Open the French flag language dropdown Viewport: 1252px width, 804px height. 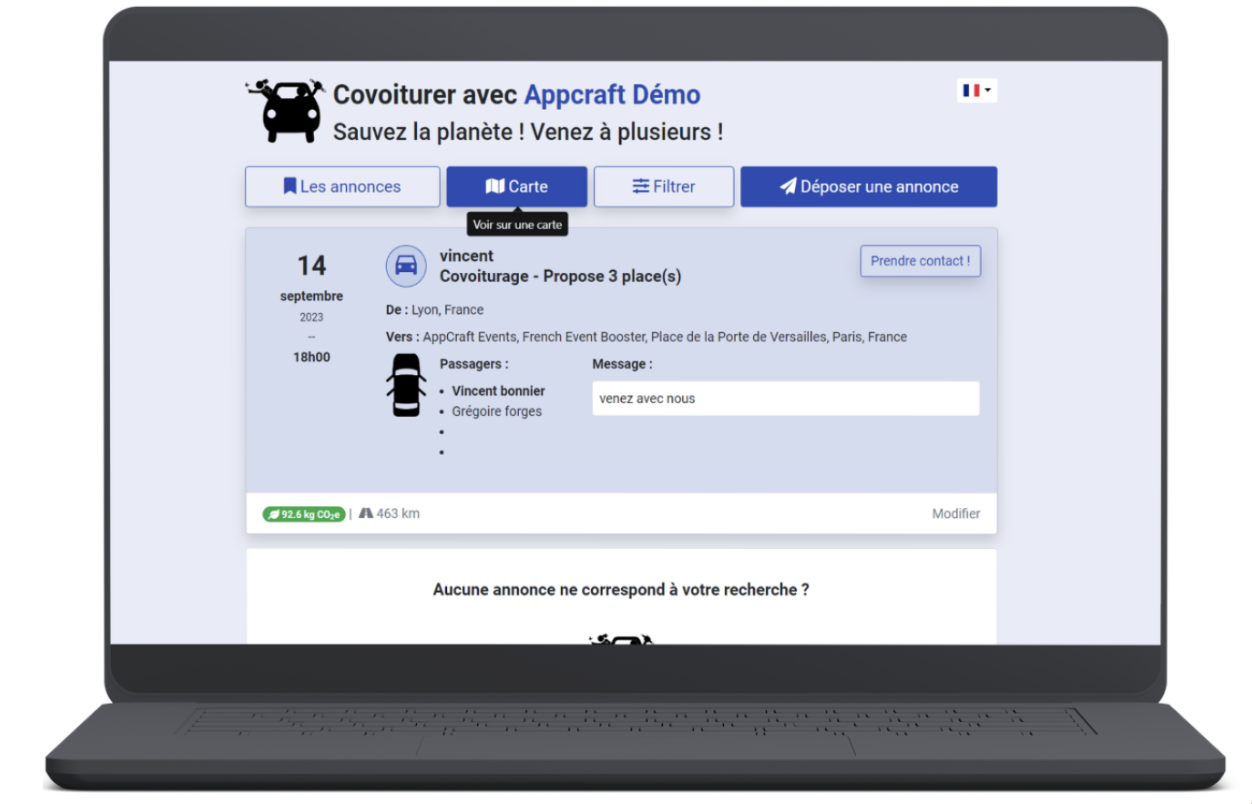click(x=977, y=91)
